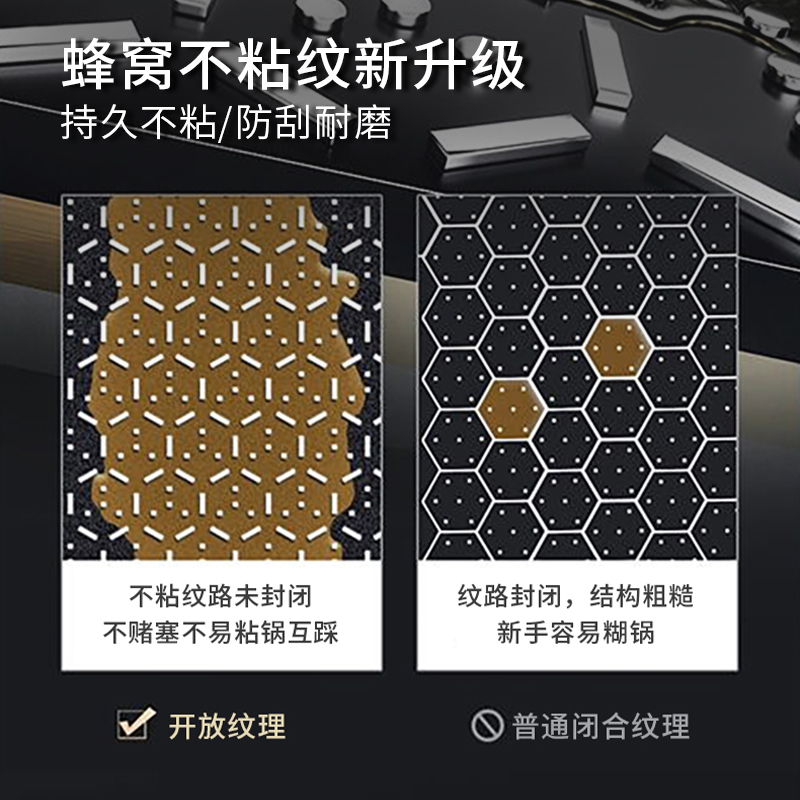Click the white caption box under the left pattern

[x=222, y=616]
